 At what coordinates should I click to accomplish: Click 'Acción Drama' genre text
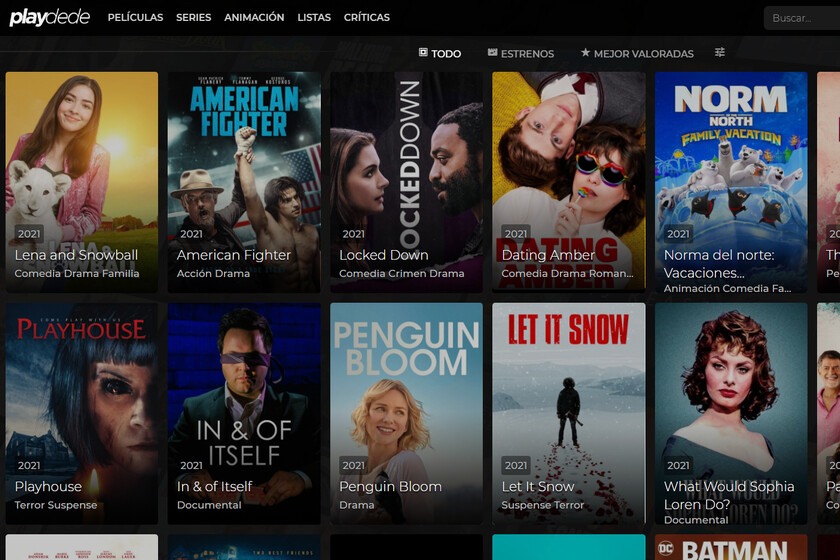[213, 273]
